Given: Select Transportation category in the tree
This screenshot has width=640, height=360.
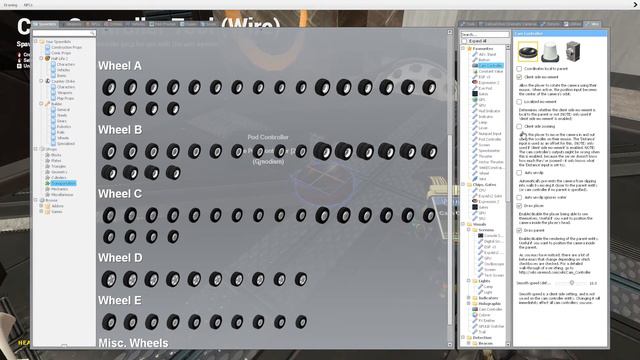Looking at the screenshot, I should (x=60, y=183).
